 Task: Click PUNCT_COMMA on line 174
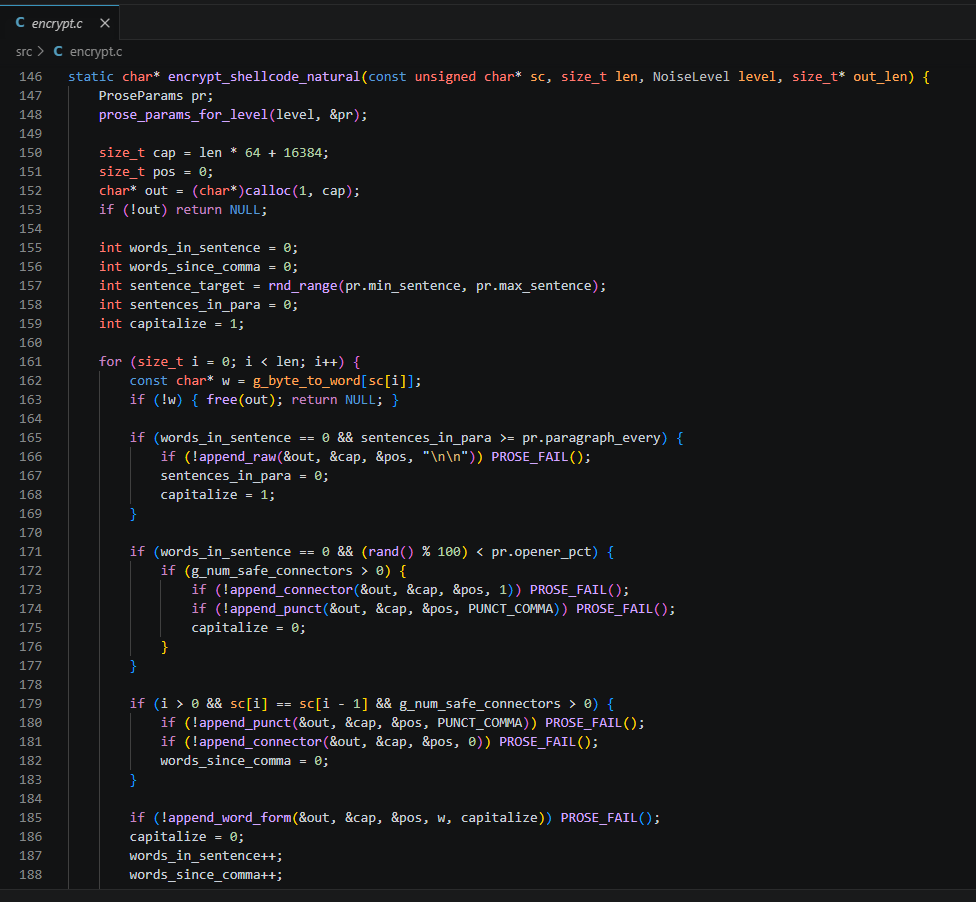[x=510, y=609]
